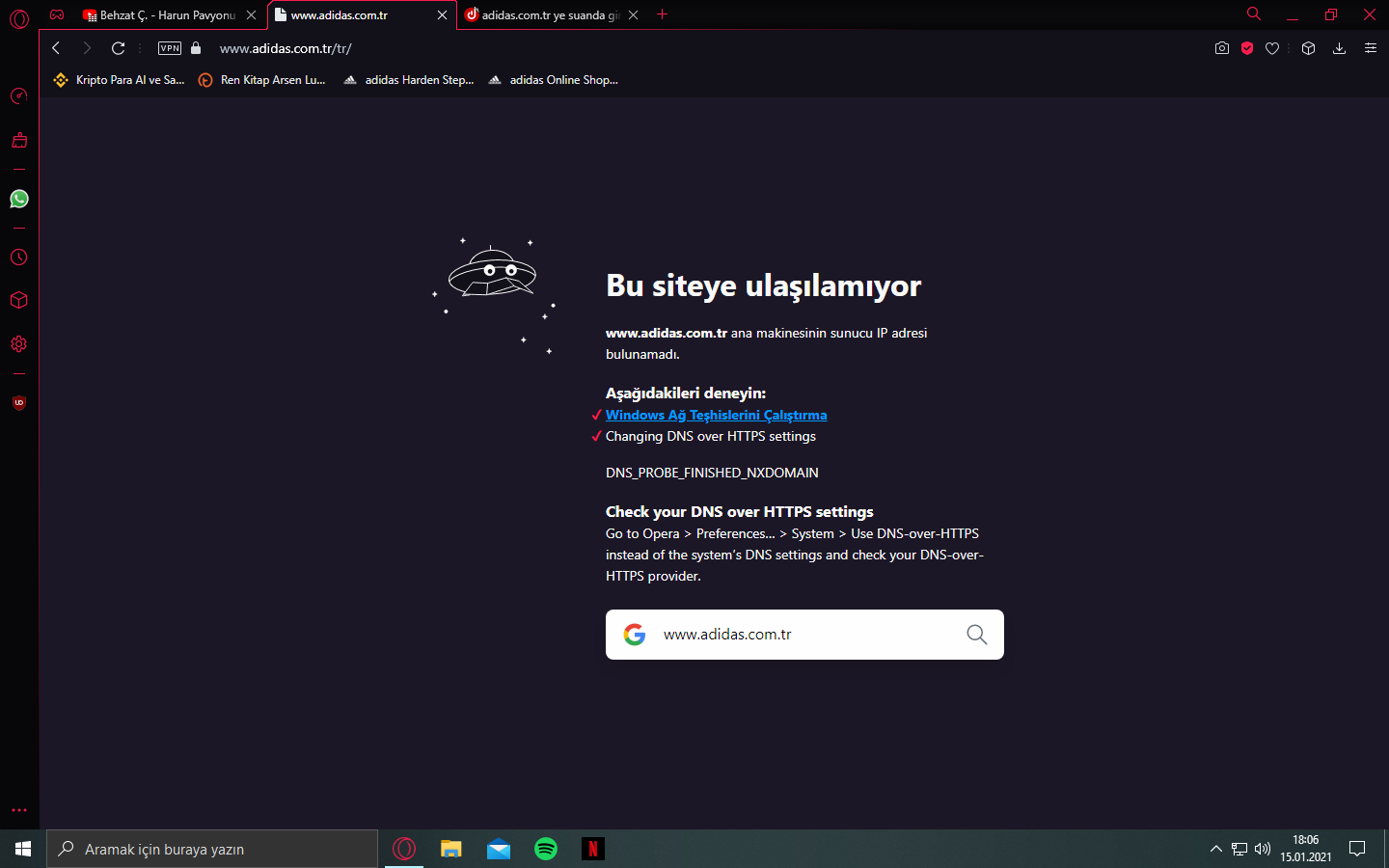Click magnifier icon in Google search box
Image resolution: width=1389 pixels, height=868 pixels.
click(977, 635)
